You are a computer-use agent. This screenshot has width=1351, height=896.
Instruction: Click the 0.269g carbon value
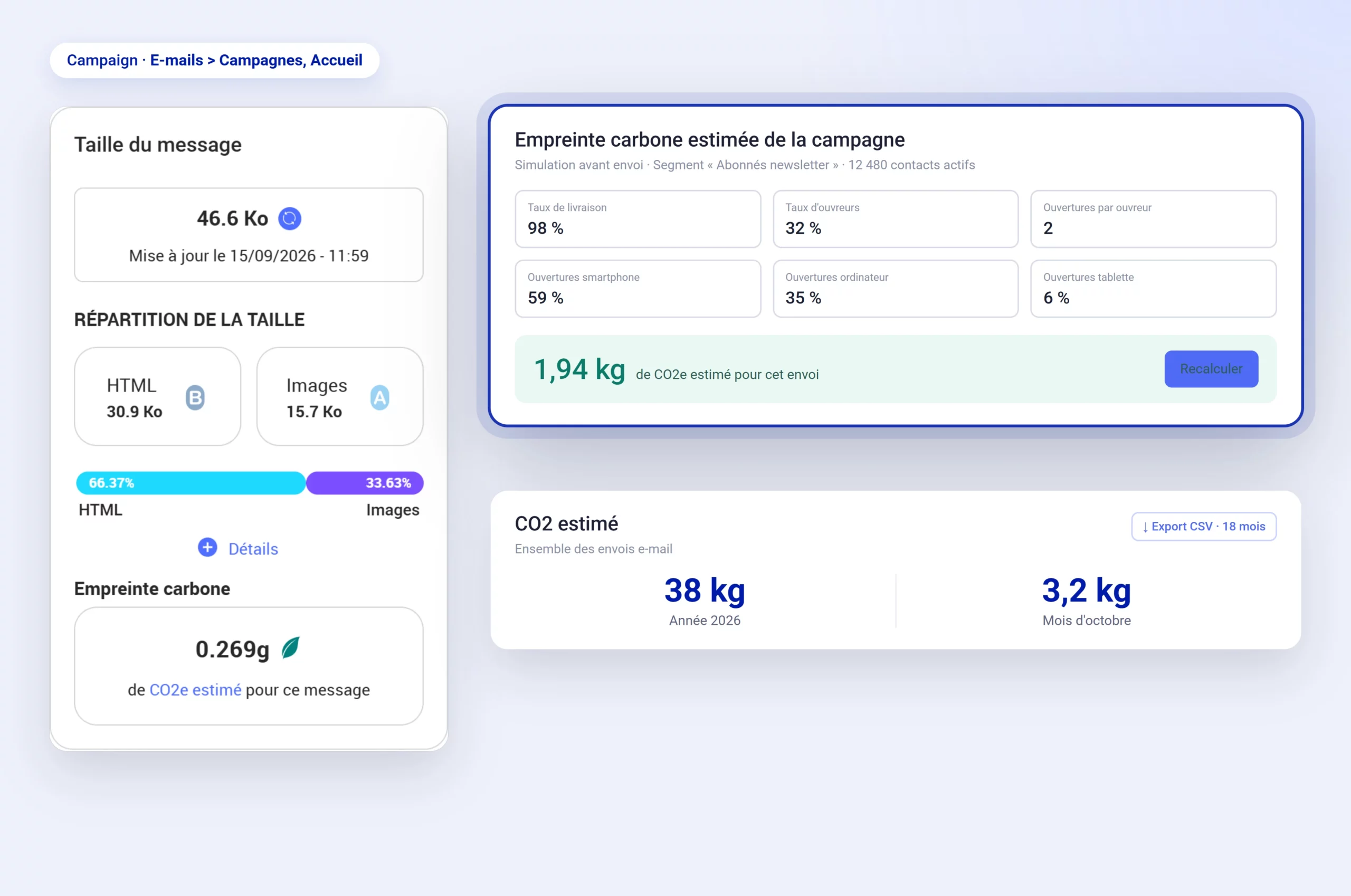(232, 649)
